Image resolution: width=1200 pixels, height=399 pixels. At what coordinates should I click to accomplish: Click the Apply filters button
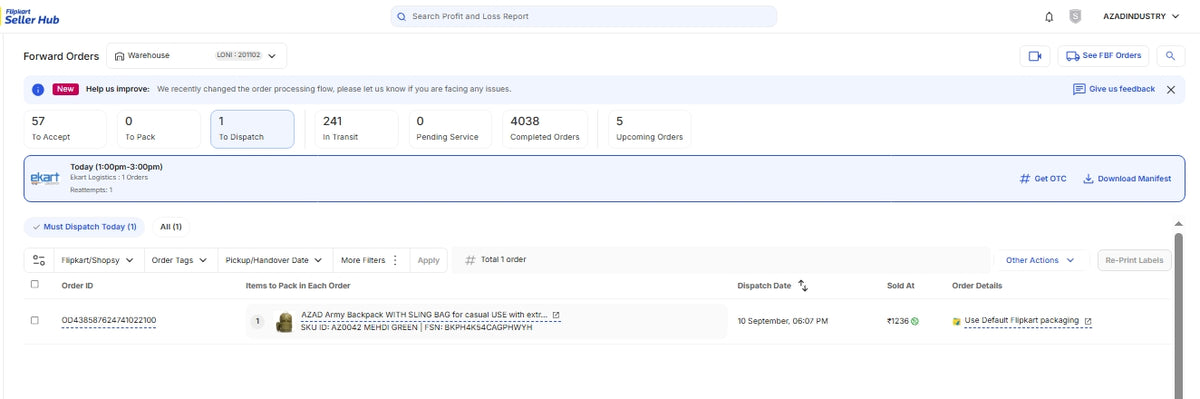click(428, 260)
